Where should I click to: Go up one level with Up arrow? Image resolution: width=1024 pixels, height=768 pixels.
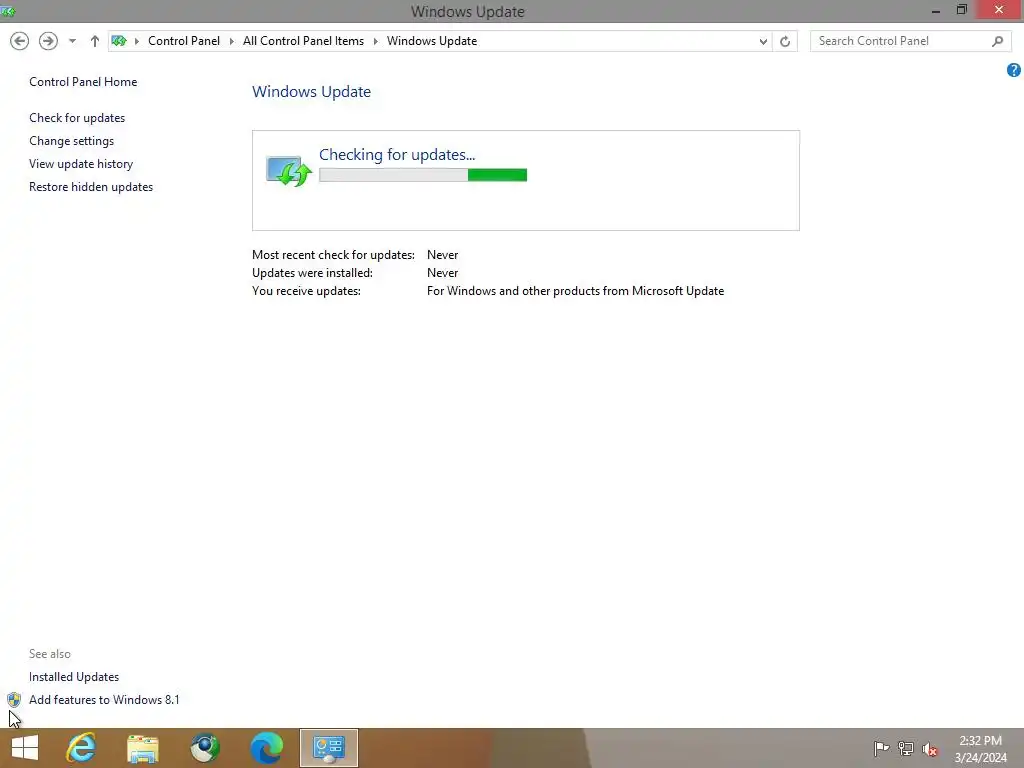pyautogui.click(x=95, y=41)
